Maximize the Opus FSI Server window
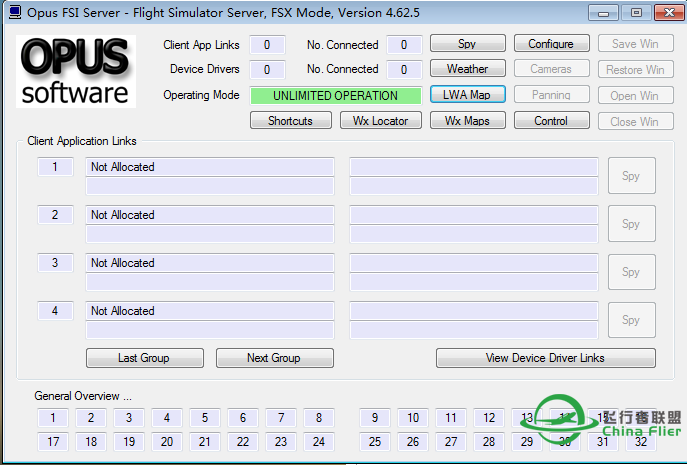 click(636, 13)
